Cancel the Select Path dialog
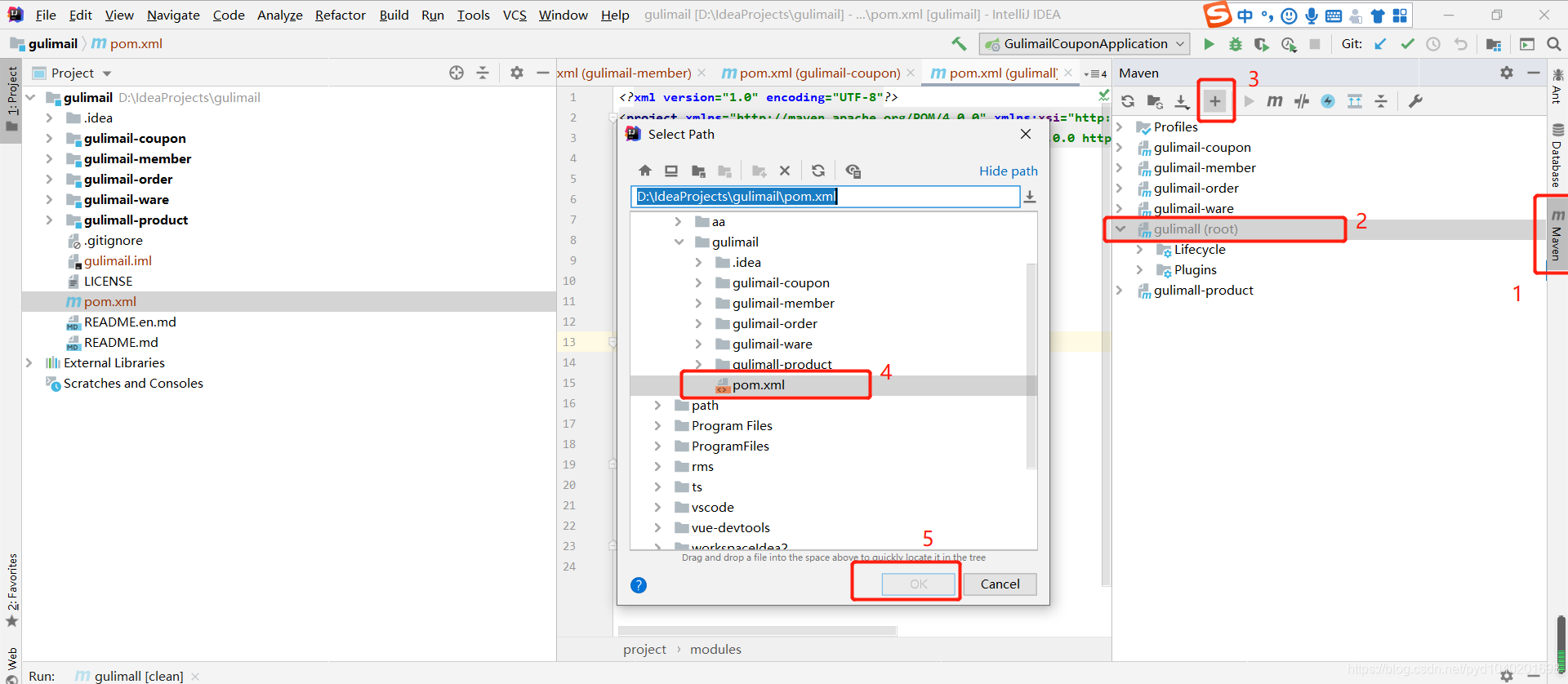 1000,584
